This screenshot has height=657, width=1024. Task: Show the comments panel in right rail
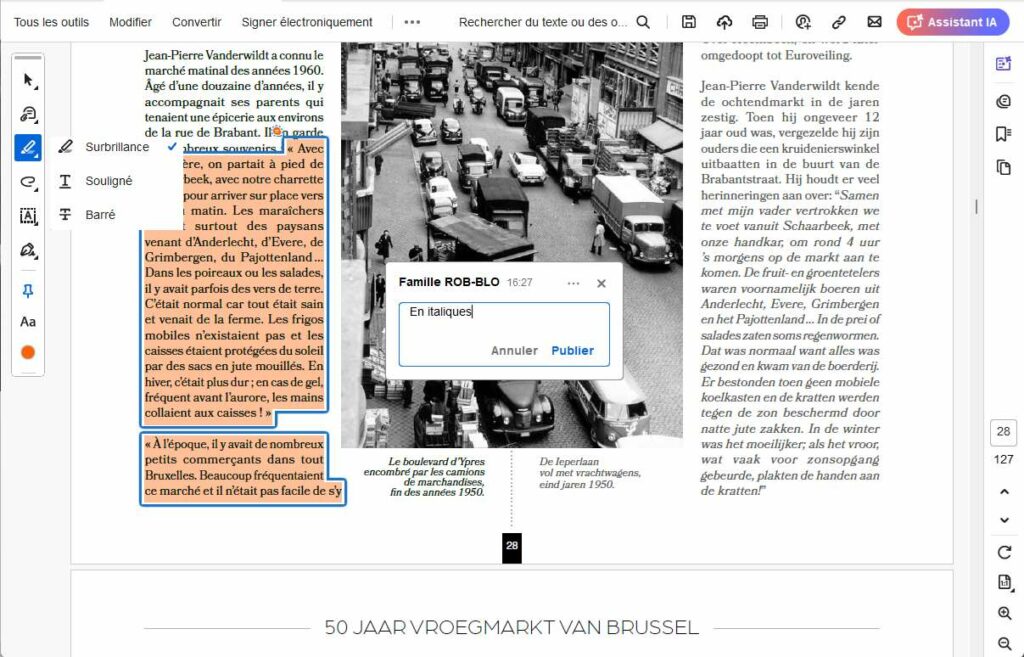click(x=1004, y=101)
